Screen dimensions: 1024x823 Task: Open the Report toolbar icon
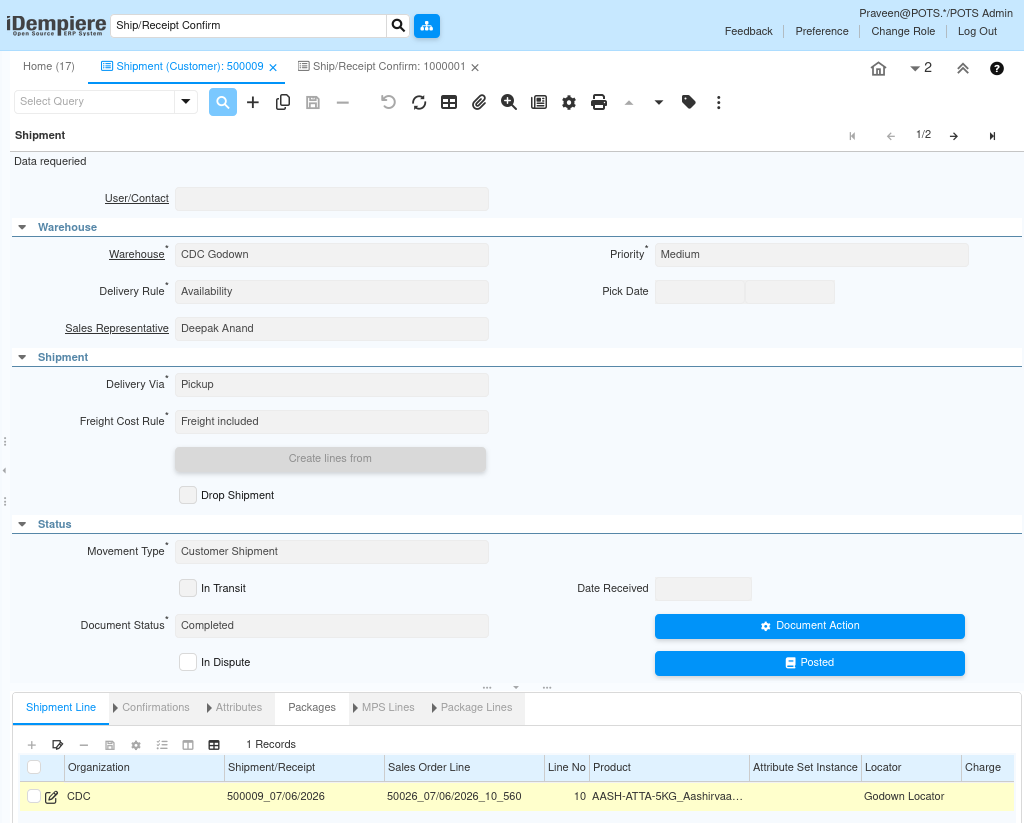539,103
